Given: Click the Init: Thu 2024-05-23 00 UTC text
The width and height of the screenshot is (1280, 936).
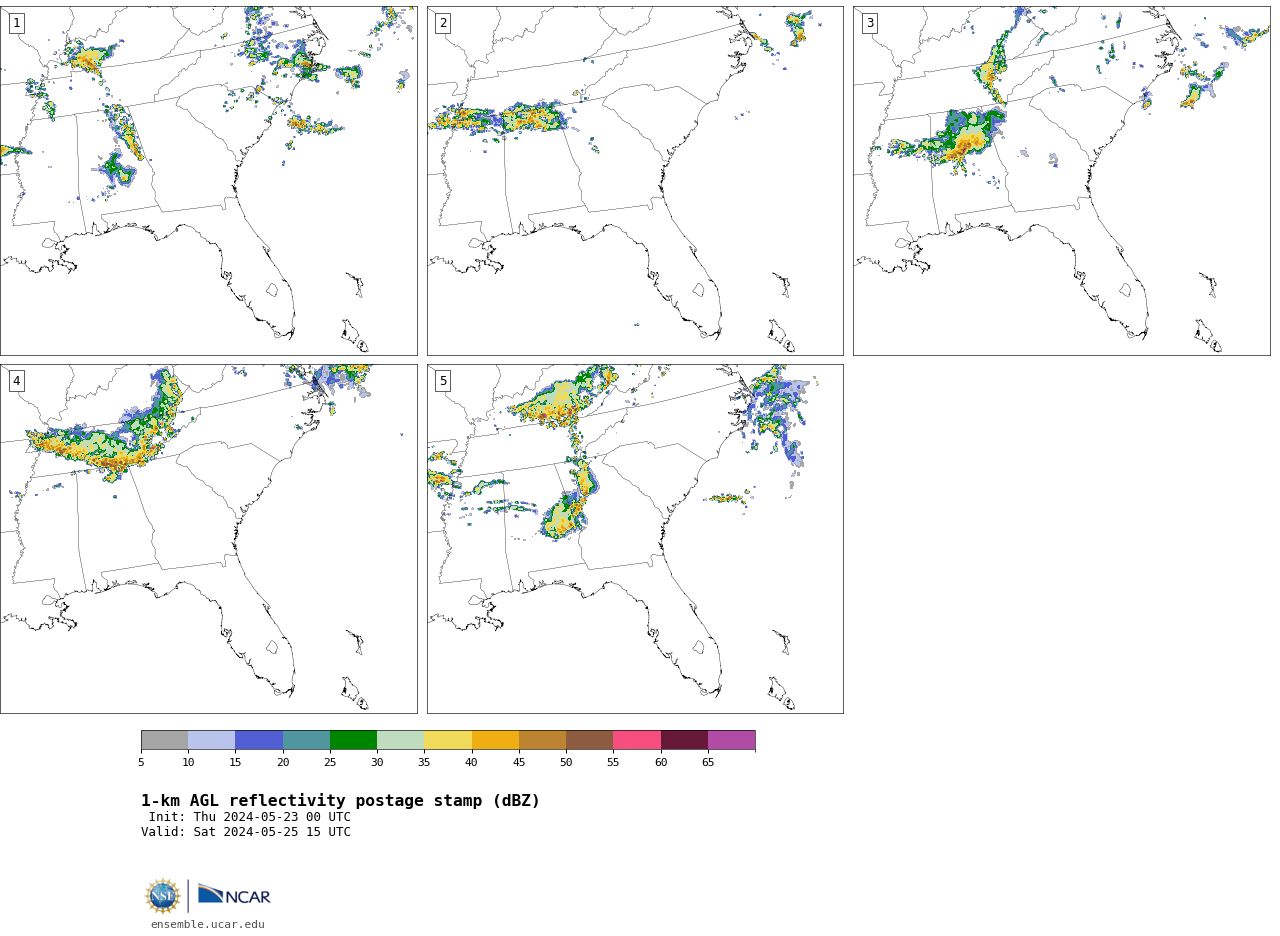Looking at the screenshot, I should [x=250, y=817].
